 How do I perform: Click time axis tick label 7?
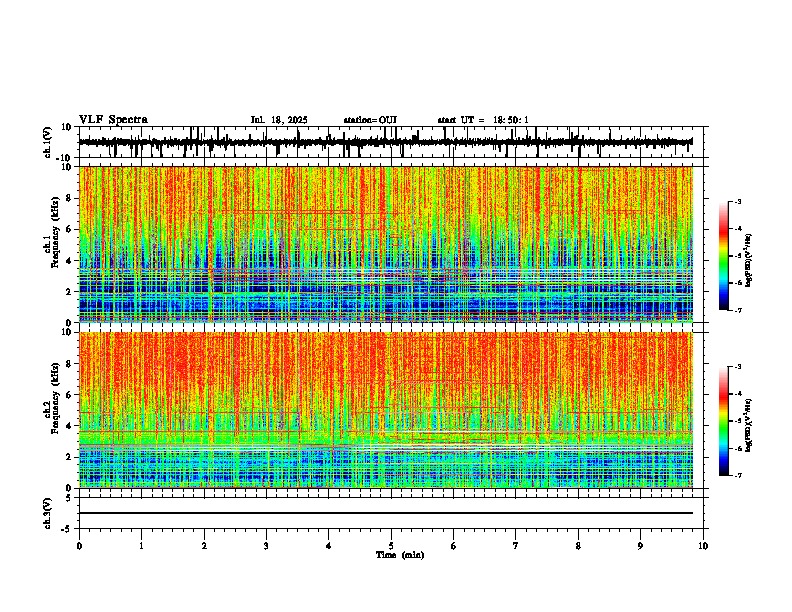[x=516, y=546]
